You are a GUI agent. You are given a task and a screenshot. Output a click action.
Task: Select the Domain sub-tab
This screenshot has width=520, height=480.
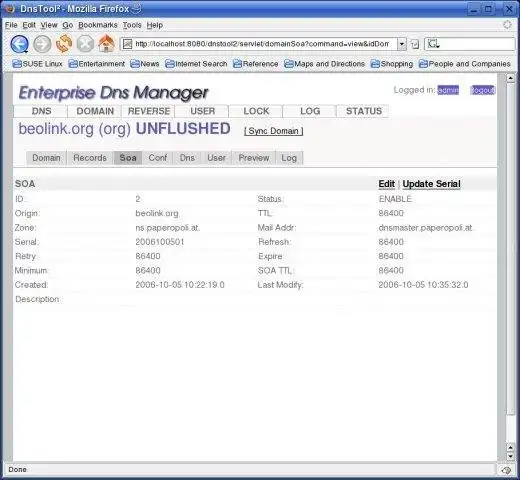(x=46, y=158)
